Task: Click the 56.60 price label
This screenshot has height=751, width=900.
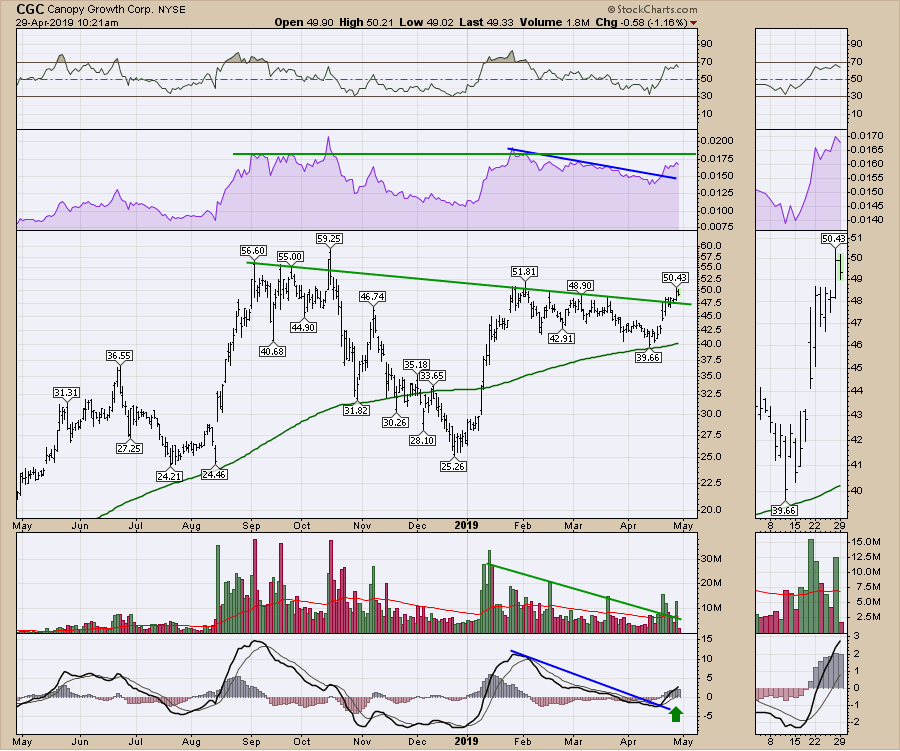Action: tap(253, 250)
